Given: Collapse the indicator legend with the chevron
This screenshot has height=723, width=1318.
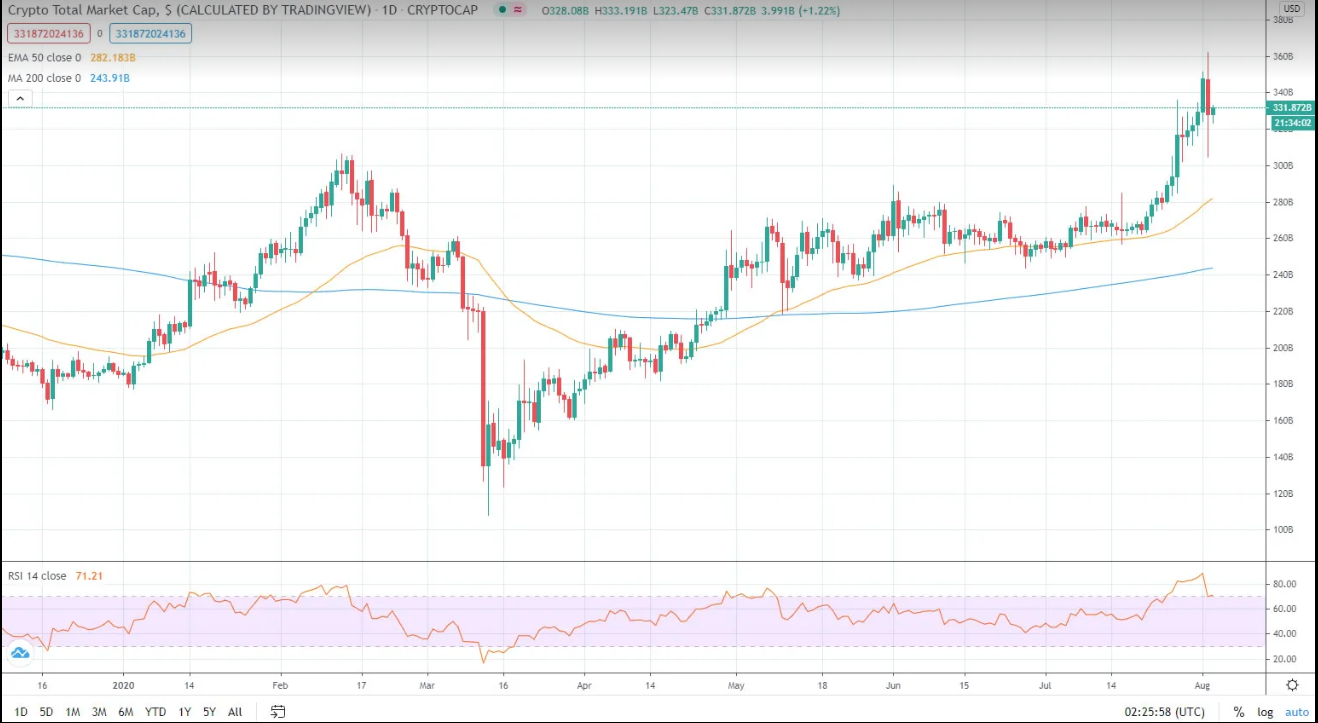Looking at the screenshot, I should (x=19, y=98).
